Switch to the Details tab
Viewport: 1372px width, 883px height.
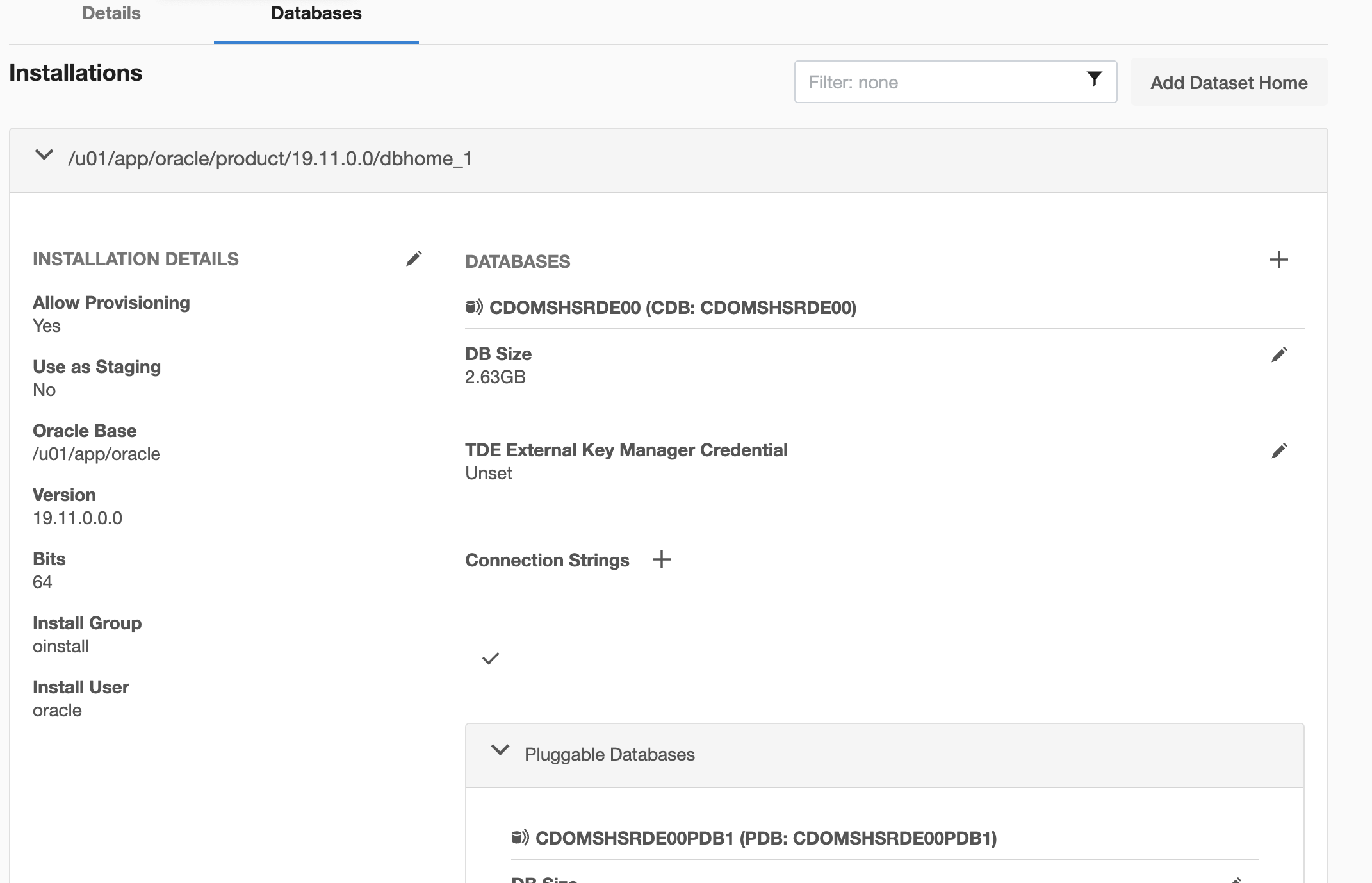[111, 14]
